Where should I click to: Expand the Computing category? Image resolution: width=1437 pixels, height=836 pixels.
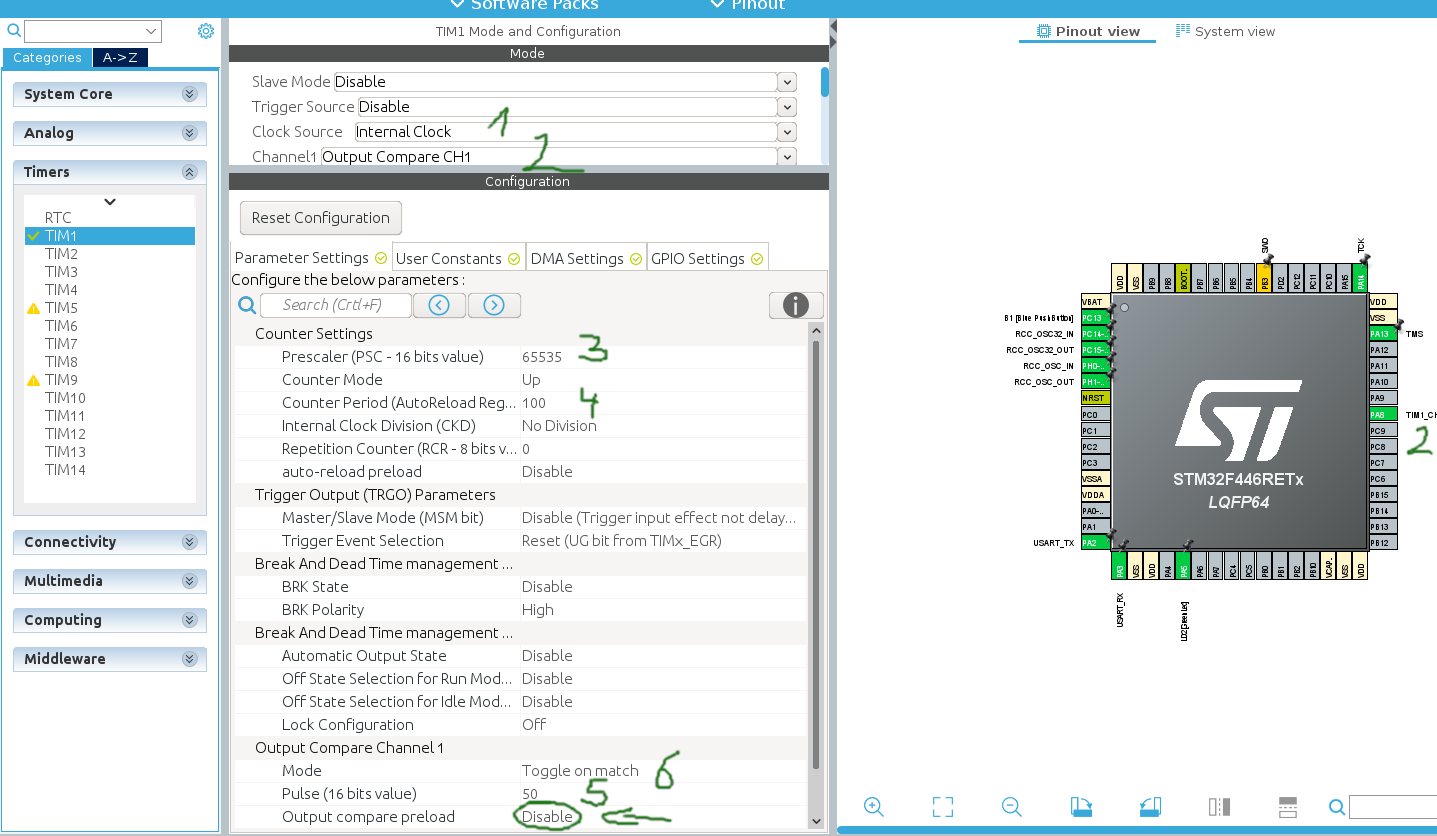pos(110,620)
